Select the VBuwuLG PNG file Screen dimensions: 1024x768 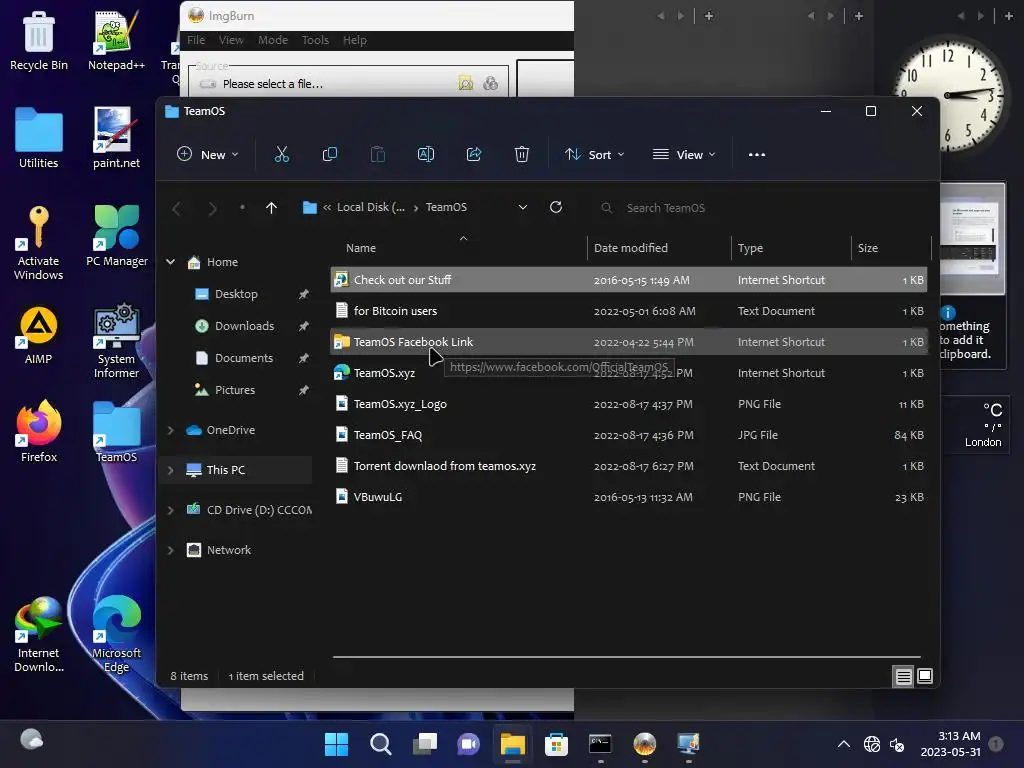(628, 497)
